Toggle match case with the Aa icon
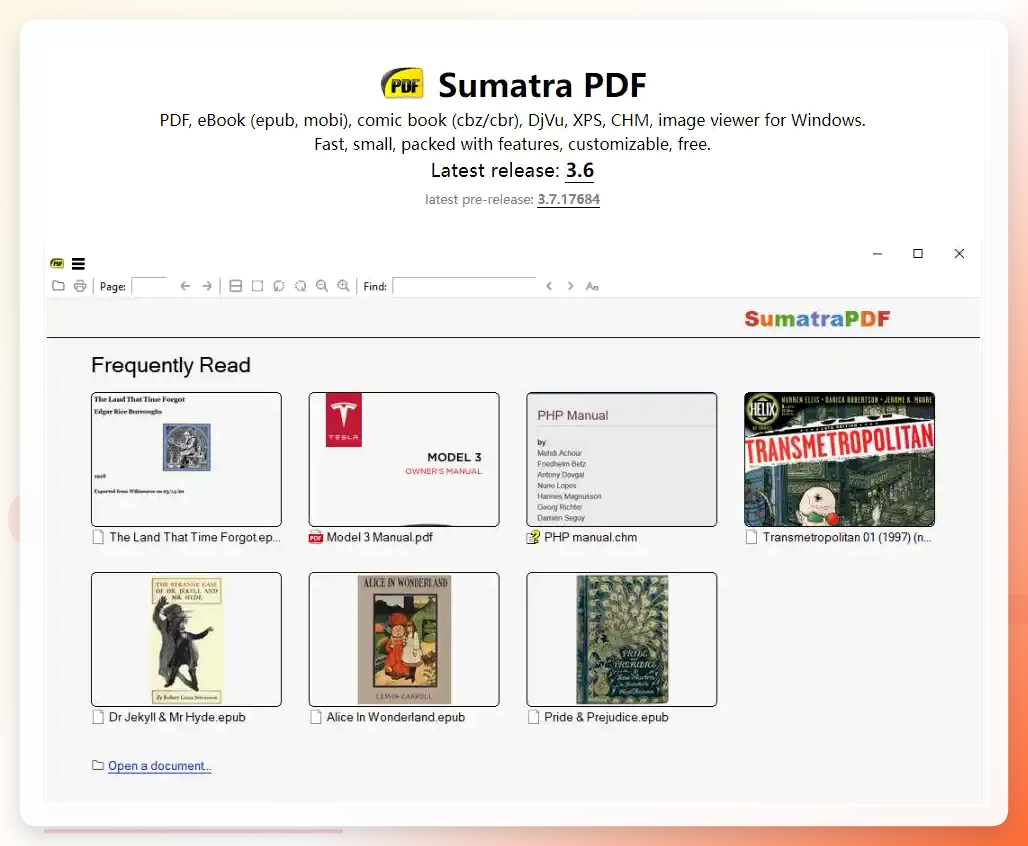The image size is (1028, 846). [592, 286]
